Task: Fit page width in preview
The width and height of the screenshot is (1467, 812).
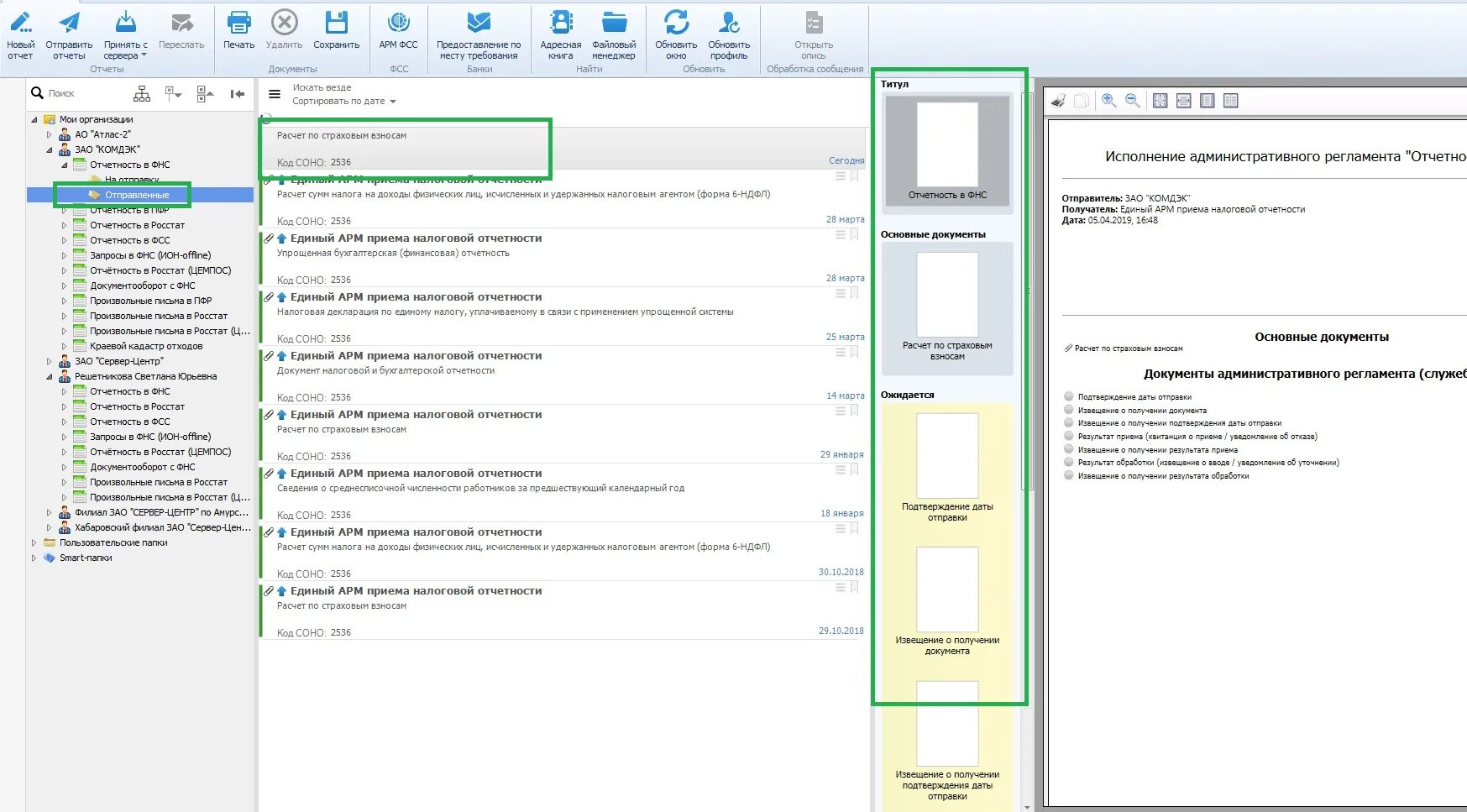Action: [x=1184, y=101]
